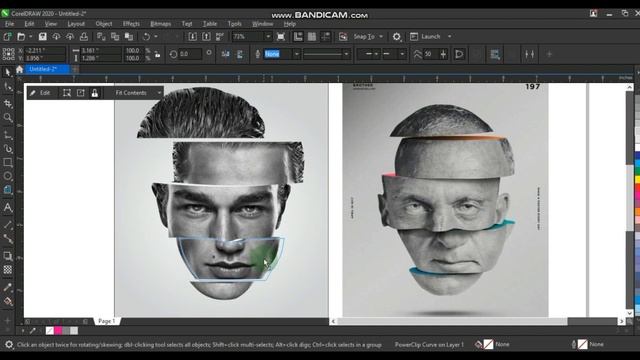Click Select Contents button in PowerClip toolbar
The image size is (640, 360).
[67, 93]
